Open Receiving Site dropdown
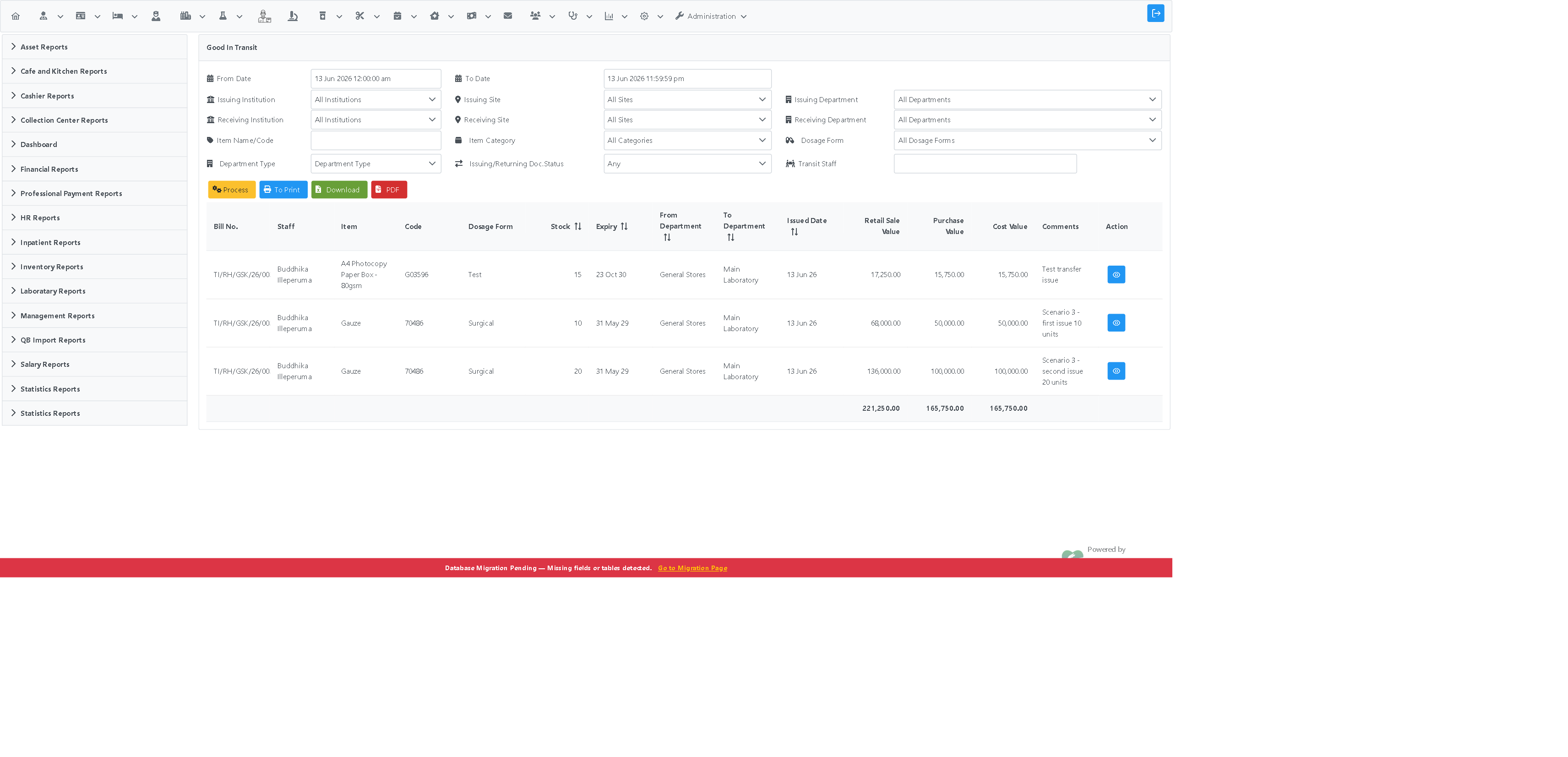 [x=687, y=120]
